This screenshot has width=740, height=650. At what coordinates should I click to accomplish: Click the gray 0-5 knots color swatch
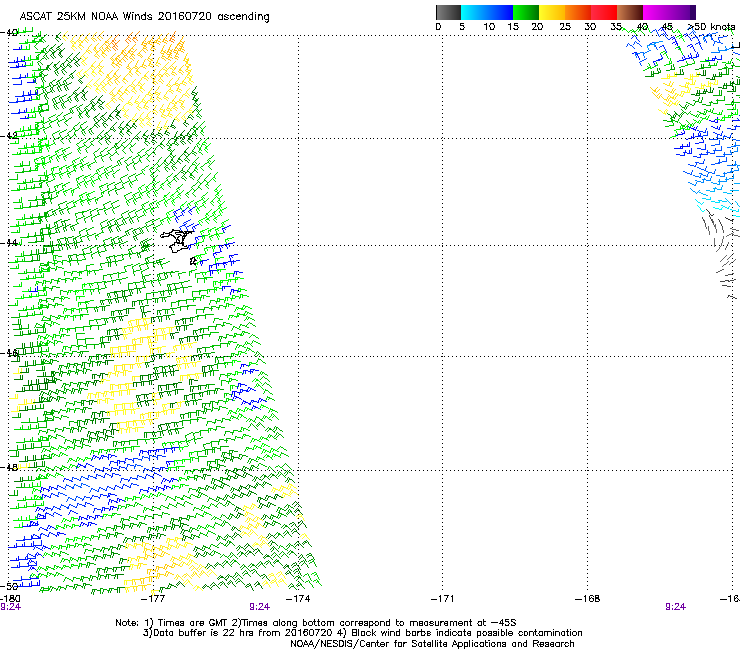pos(448,12)
